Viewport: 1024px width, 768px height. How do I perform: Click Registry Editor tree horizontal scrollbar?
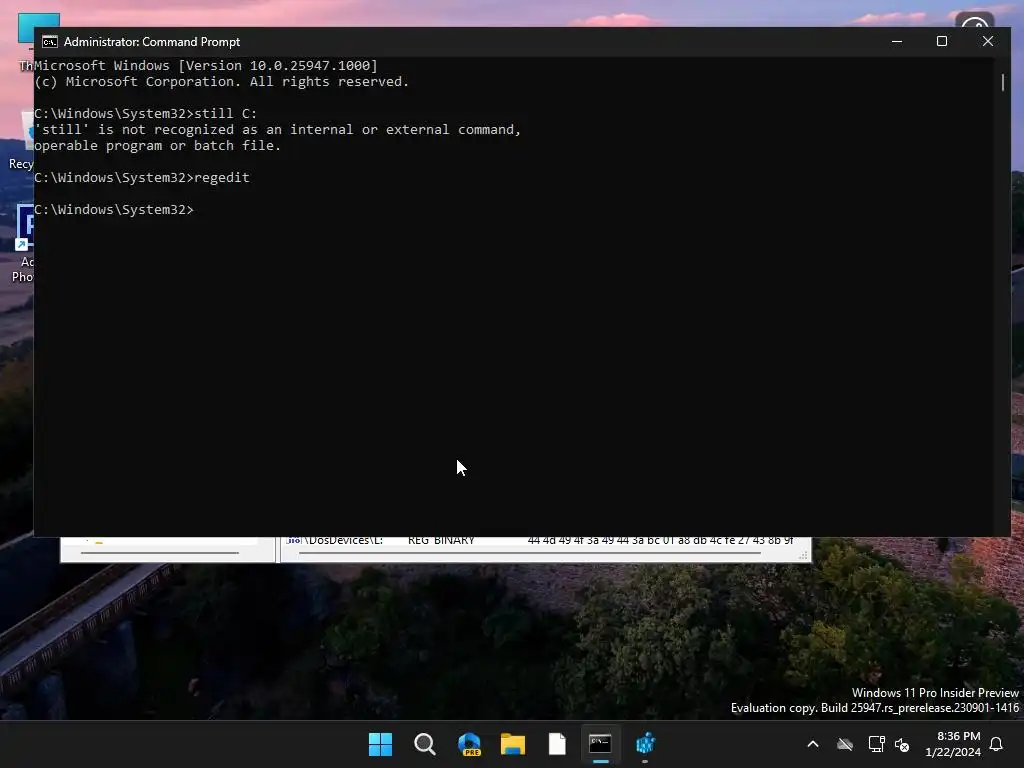pos(159,553)
